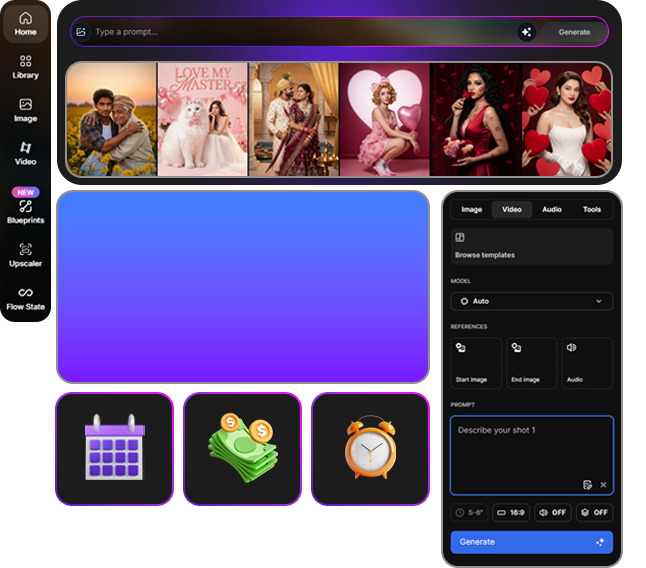Screen dimensions: 646x568
Task: Click the blue Generate button
Action: 531,542
